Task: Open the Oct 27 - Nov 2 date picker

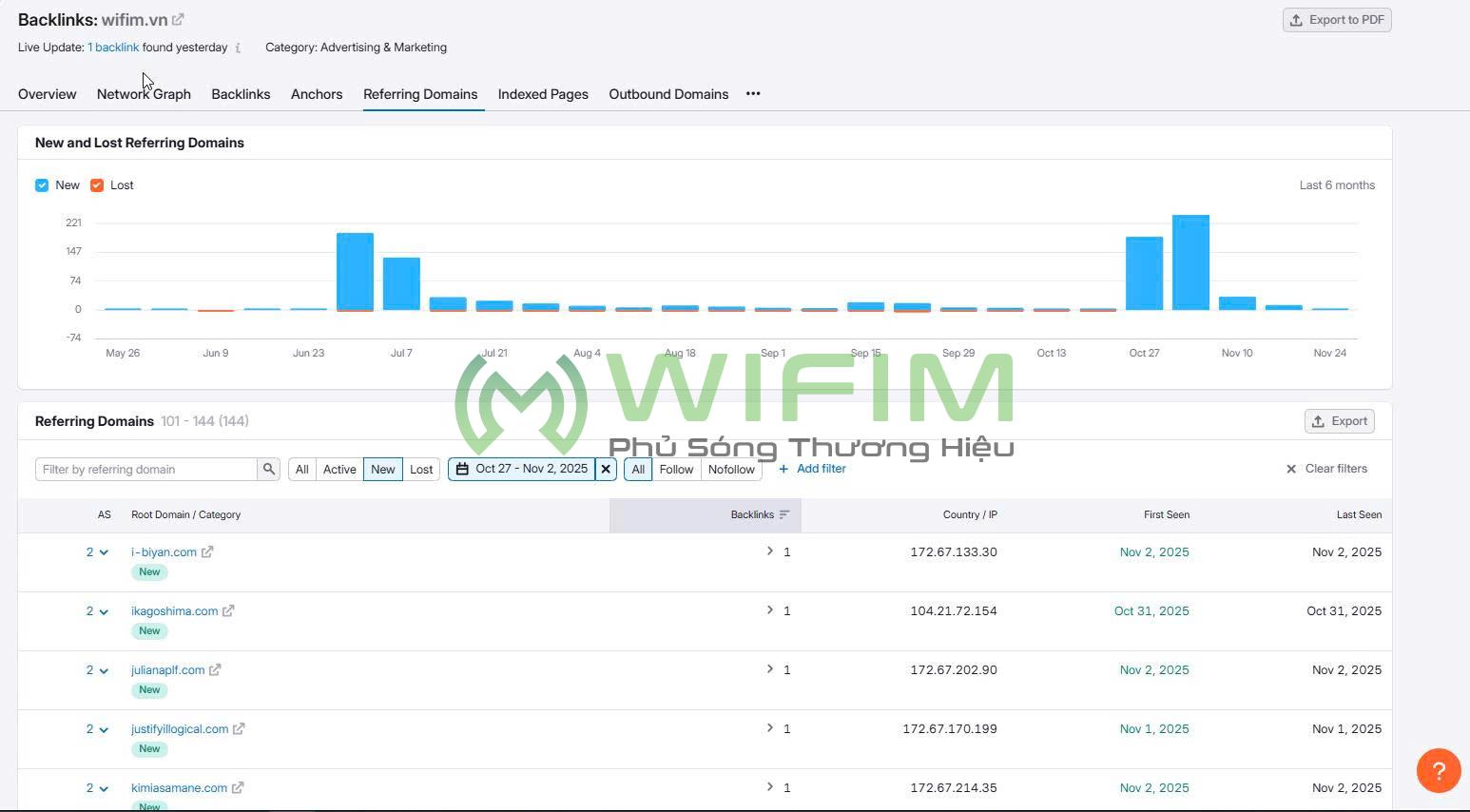Action: 522,469
